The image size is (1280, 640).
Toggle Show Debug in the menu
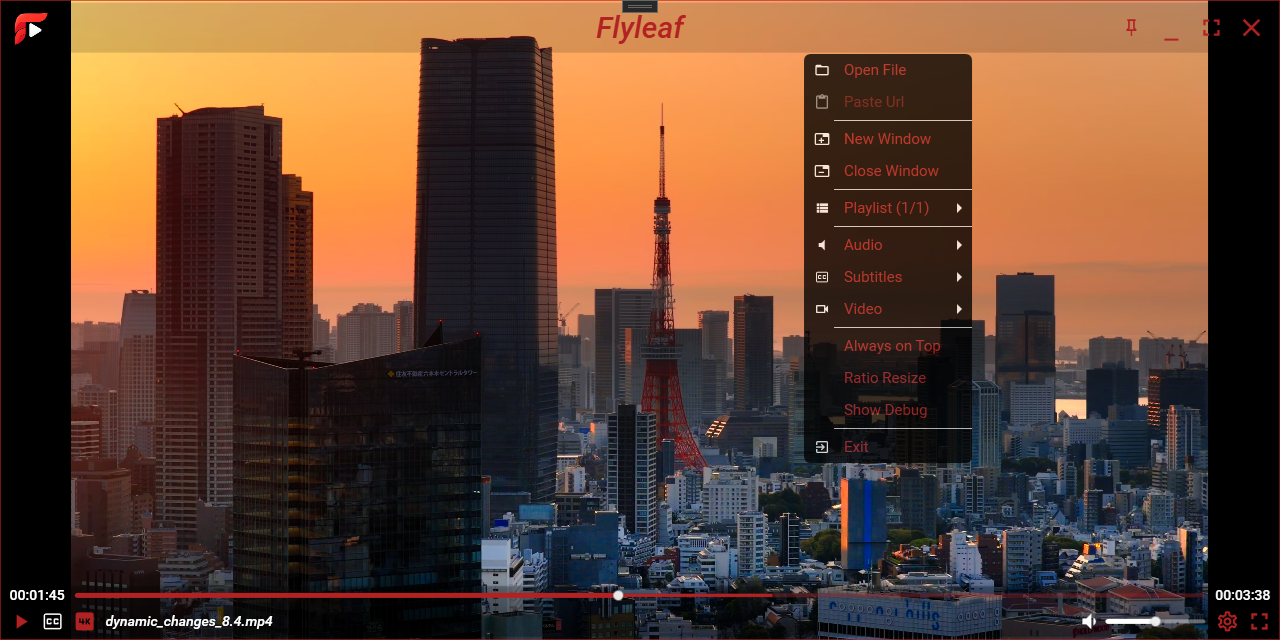(x=888, y=410)
